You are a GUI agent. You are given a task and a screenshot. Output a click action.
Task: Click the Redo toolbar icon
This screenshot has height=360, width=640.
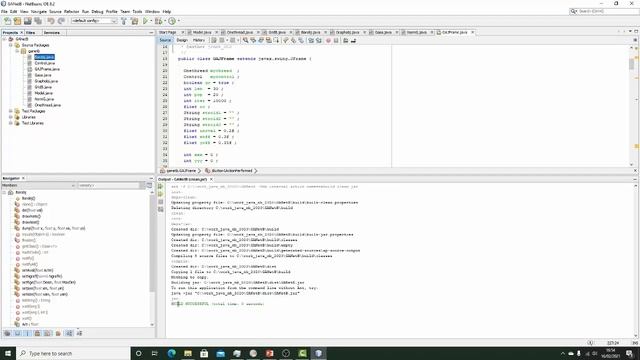(x=61, y=21)
